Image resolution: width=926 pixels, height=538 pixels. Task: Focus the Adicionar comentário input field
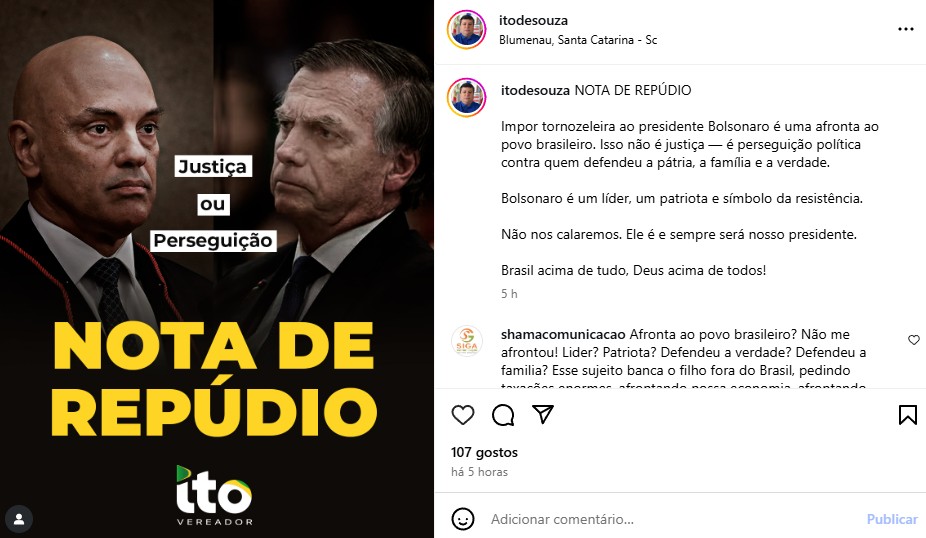tap(673, 519)
